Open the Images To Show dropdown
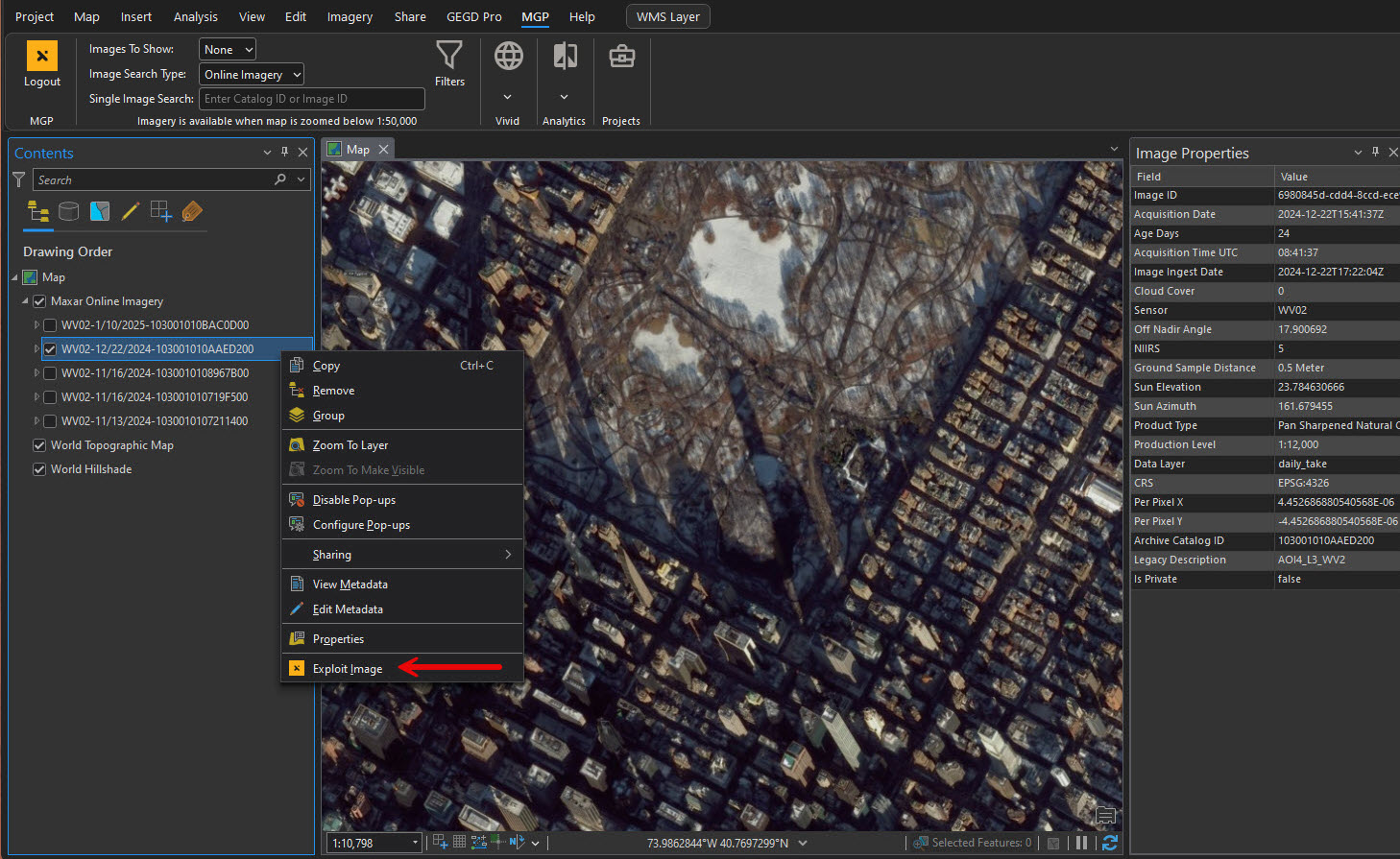1400x859 pixels. (228, 49)
